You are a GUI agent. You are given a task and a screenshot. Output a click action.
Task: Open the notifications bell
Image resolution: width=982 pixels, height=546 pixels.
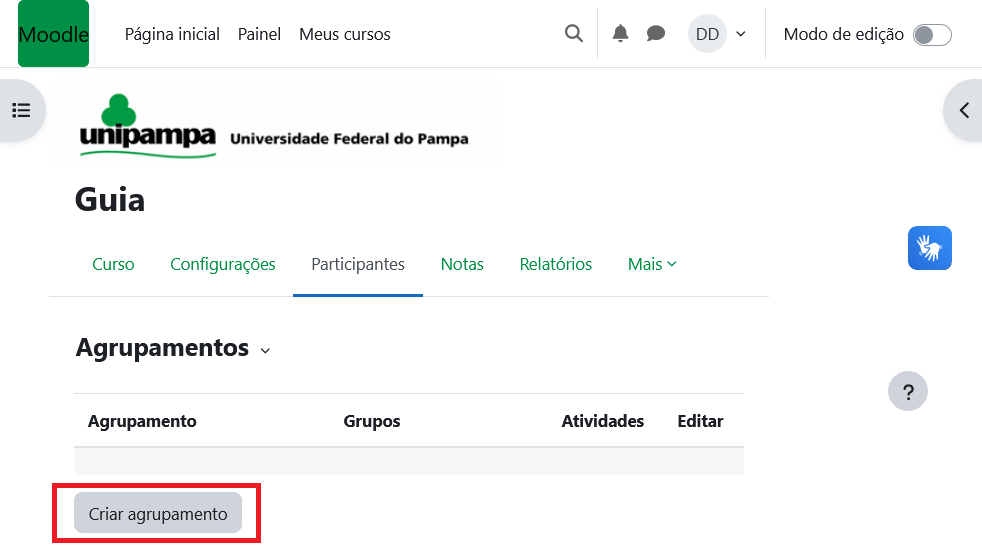point(621,34)
